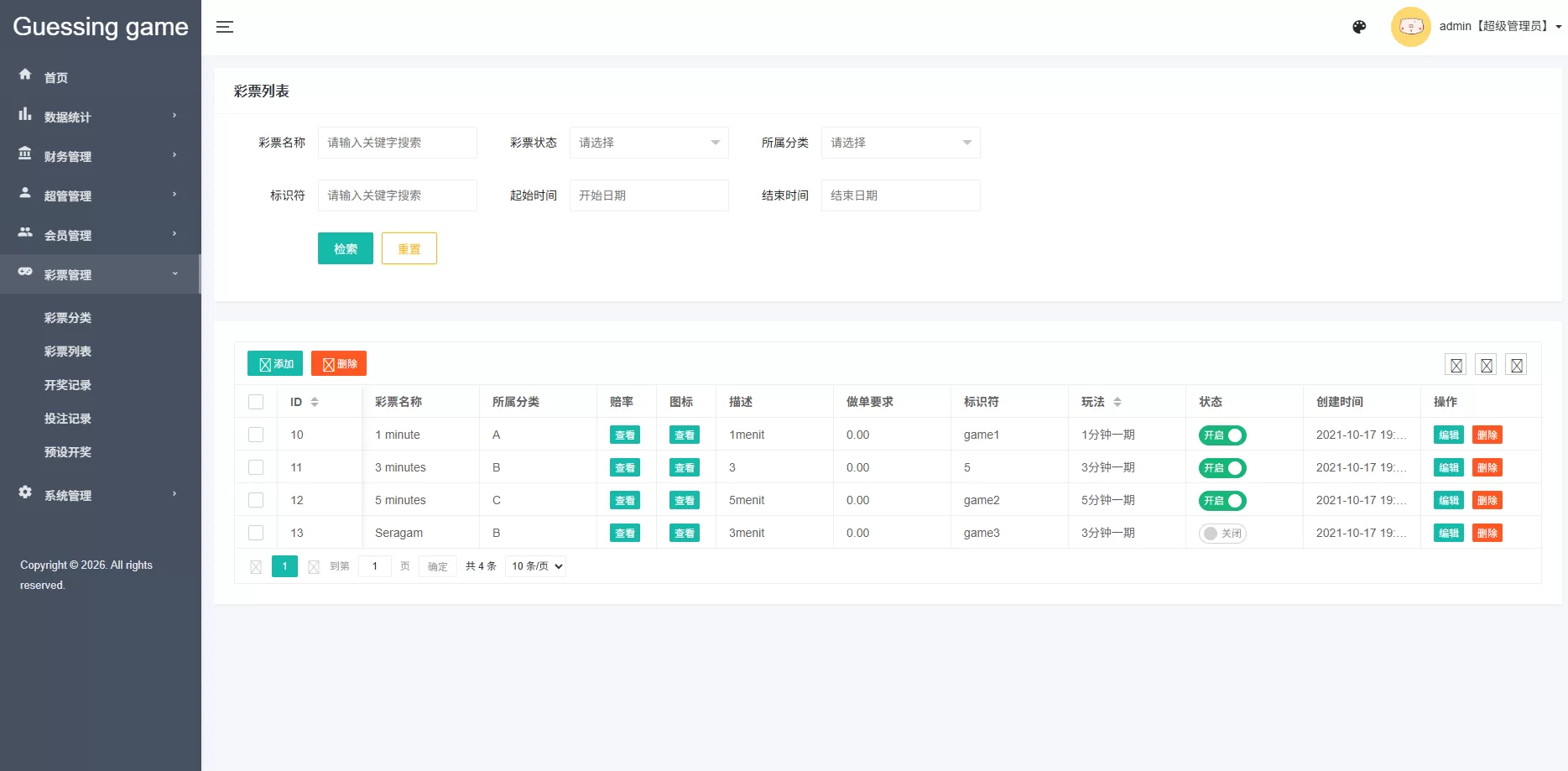Sort the table by ID column
The height and width of the screenshot is (771, 1568).
pyautogui.click(x=315, y=402)
